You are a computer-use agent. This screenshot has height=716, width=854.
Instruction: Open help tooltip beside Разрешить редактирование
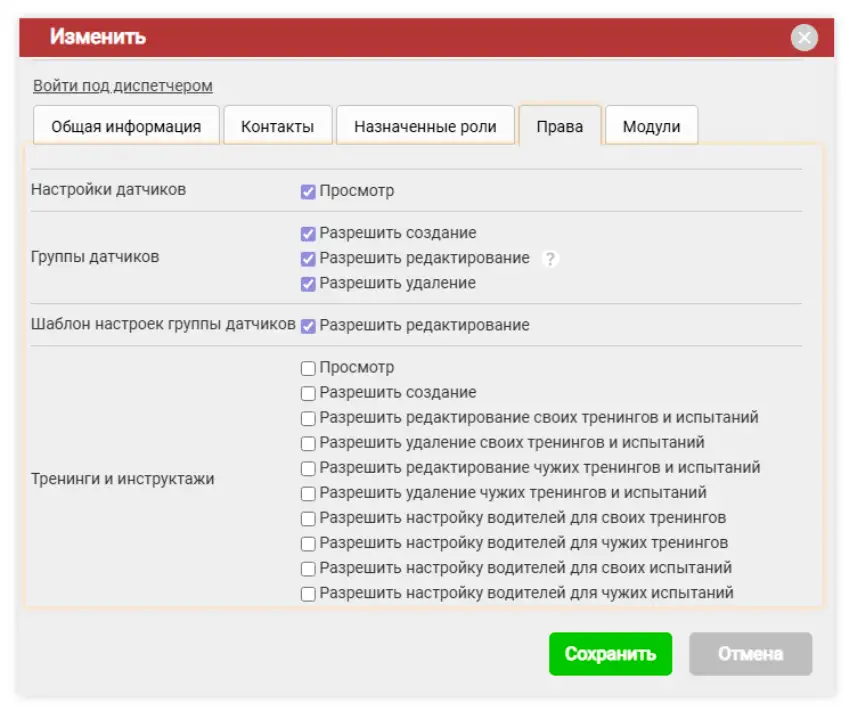[550, 258]
